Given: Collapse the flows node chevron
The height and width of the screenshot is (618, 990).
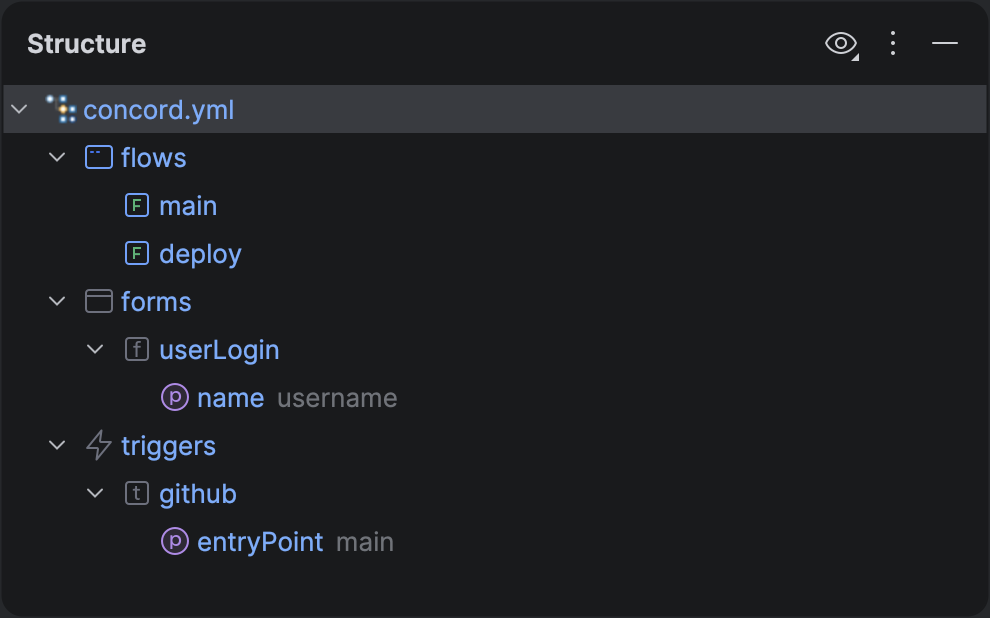Looking at the screenshot, I should [57, 158].
